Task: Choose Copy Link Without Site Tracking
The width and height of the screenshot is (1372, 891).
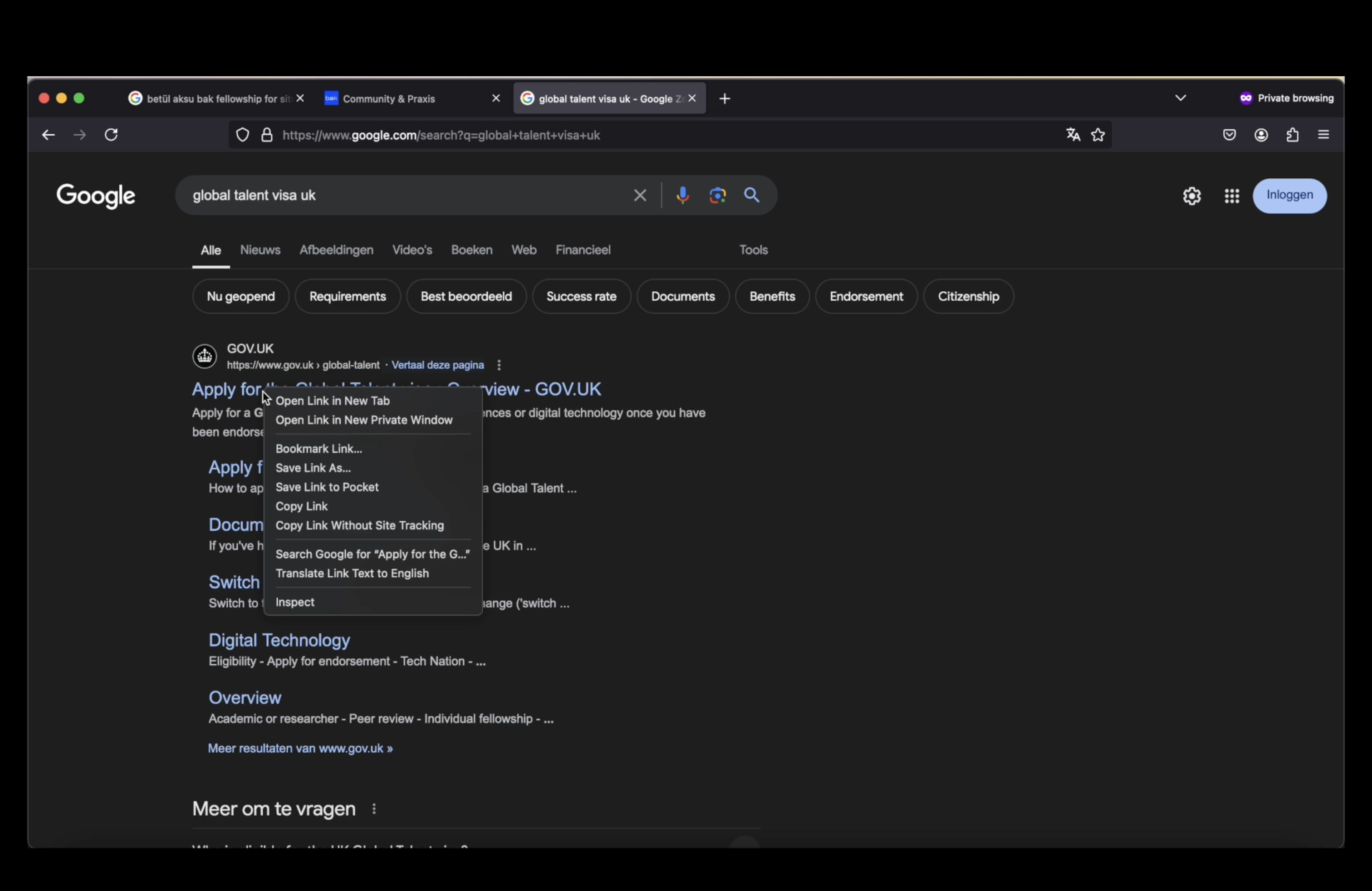Action: pyautogui.click(x=373, y=526)
